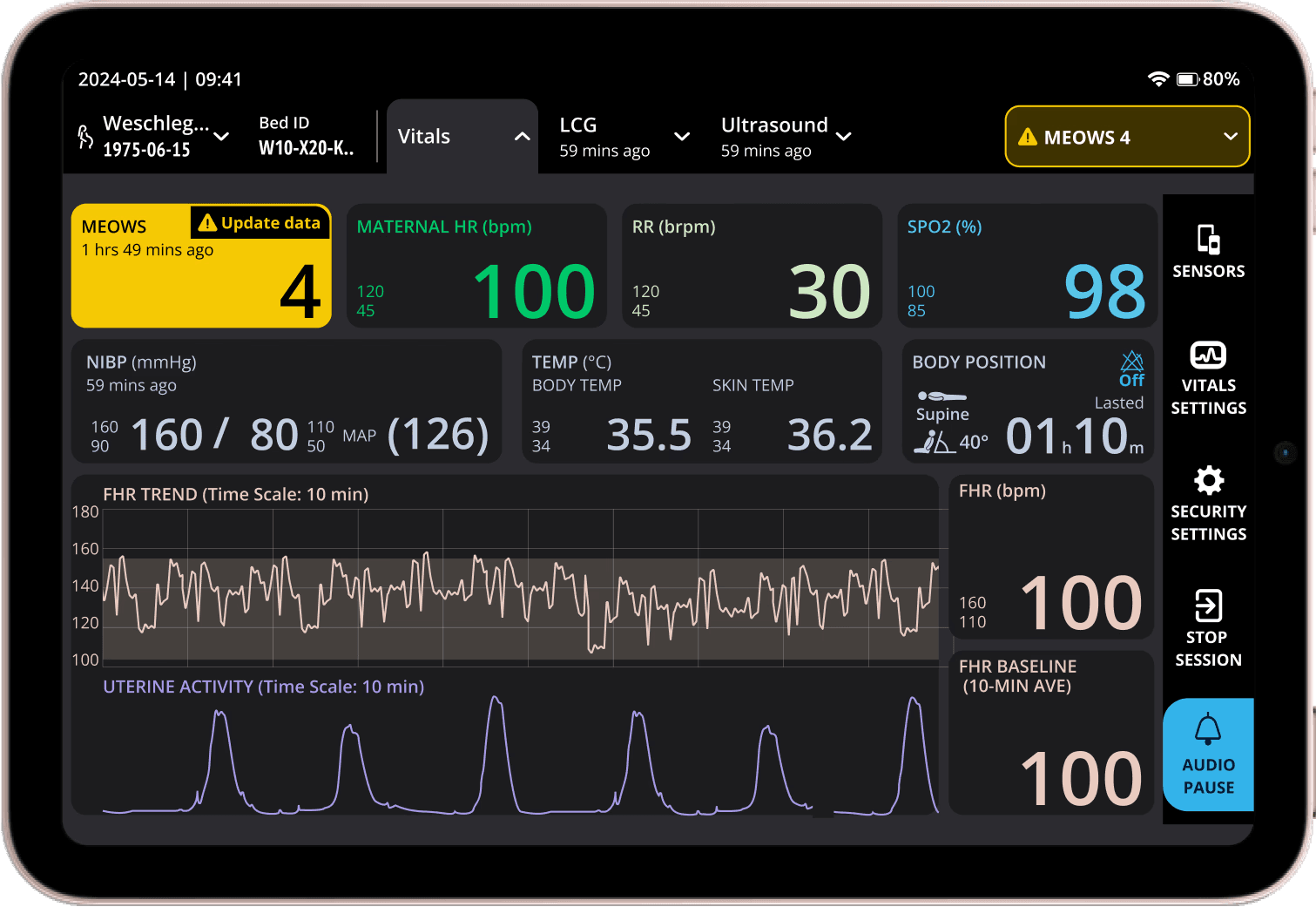The image size is (1316, 907).
Task: Tap the UTERINE ACTIVITY chart title
Action: click(x=263, y=687)
